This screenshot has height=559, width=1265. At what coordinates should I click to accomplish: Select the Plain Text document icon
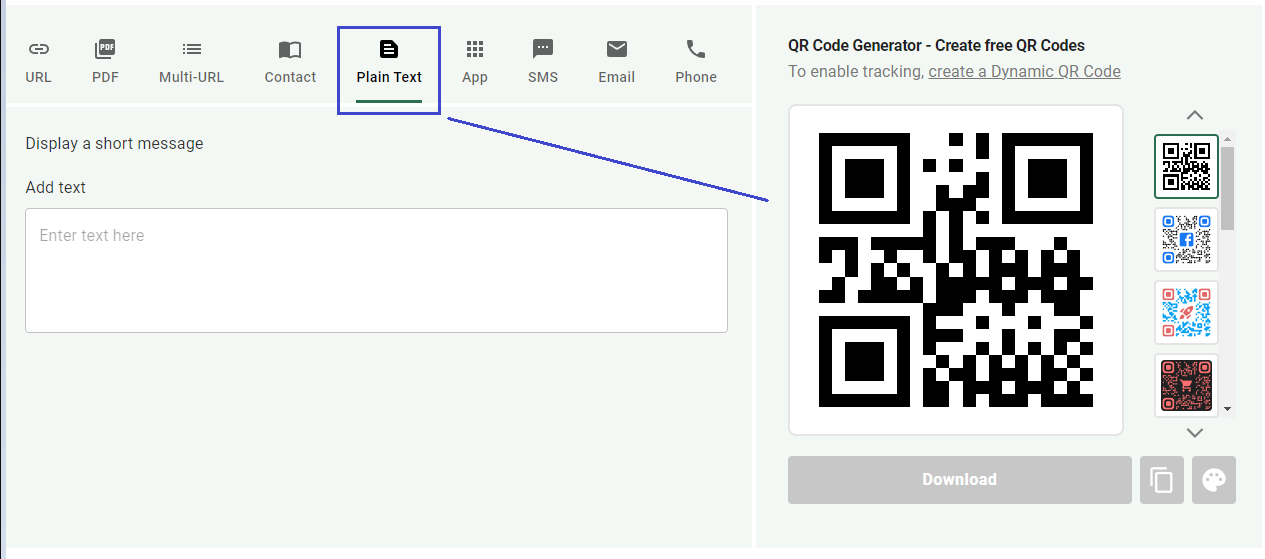coord(389,49)
